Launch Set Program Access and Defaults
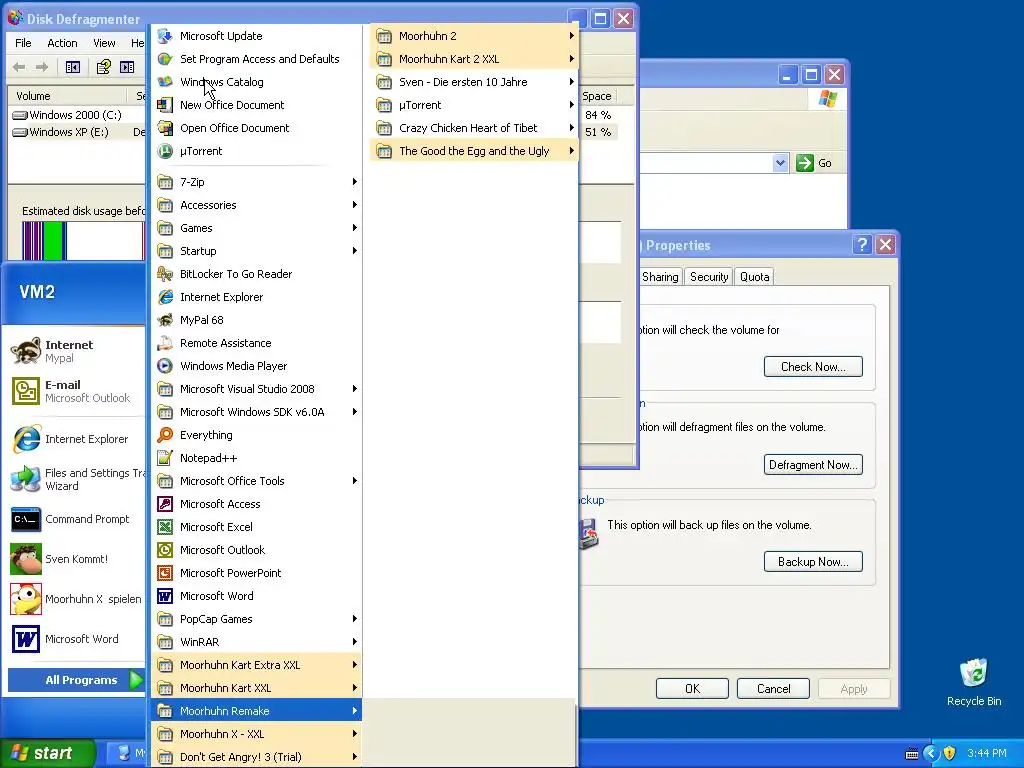Image resolution: width=1024 pixels, height=768 pixels. point(256,59)
